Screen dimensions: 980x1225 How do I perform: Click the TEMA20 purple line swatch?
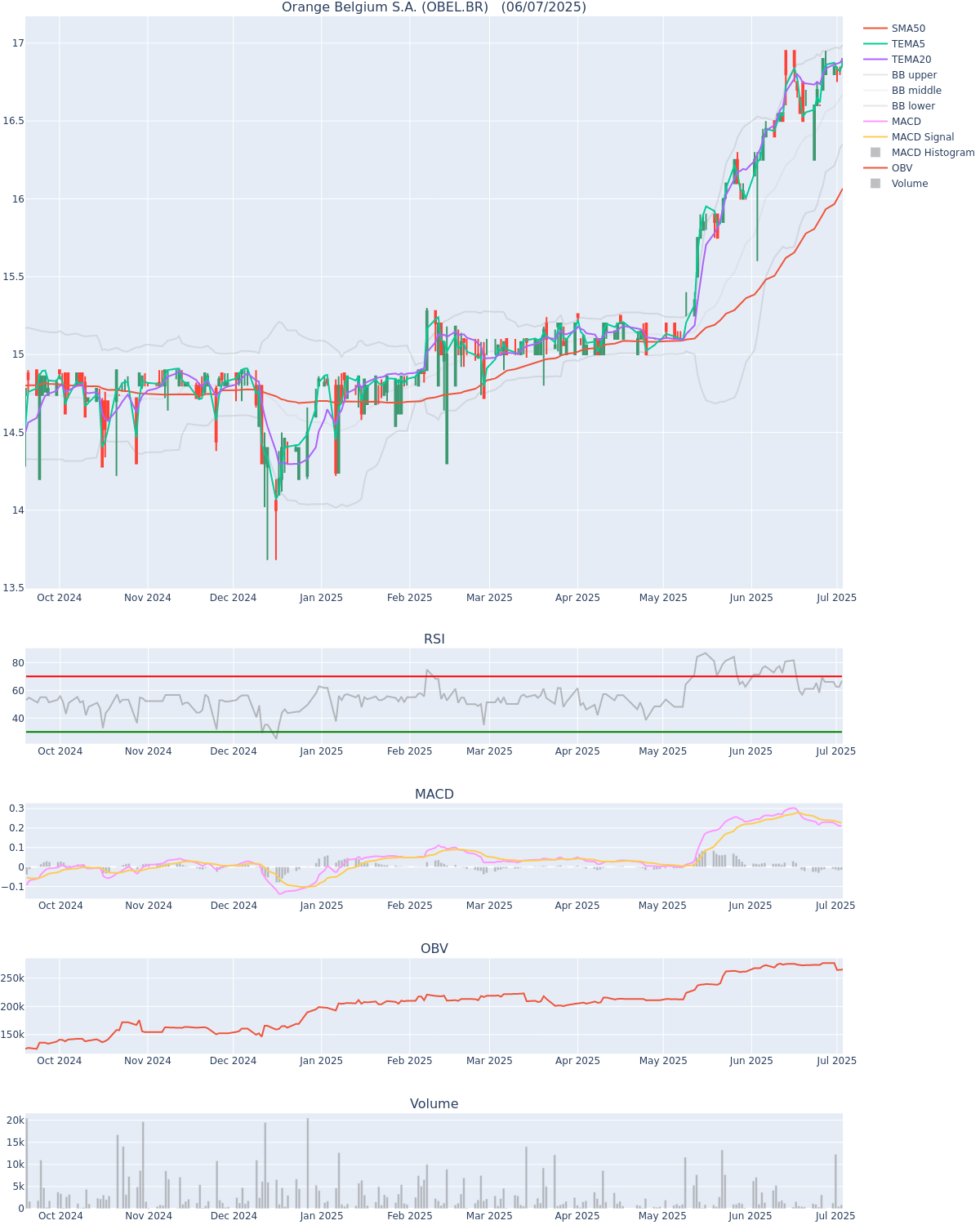[875, 60]
